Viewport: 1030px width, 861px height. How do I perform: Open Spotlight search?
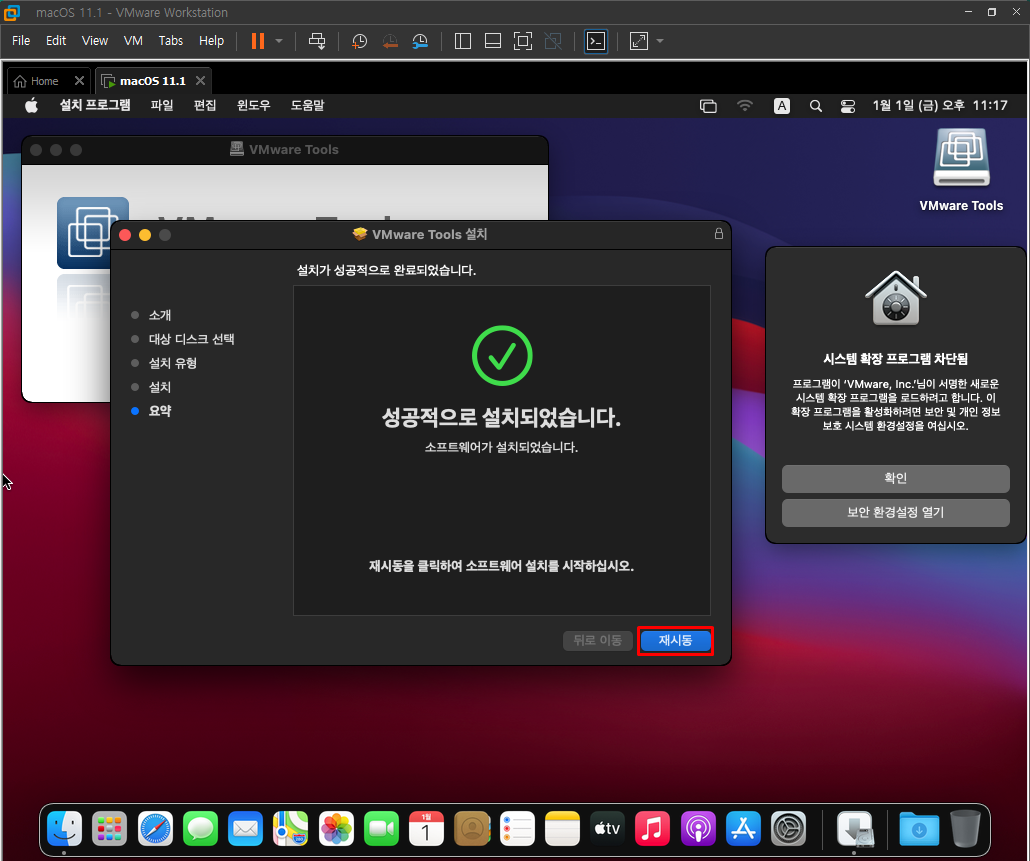(x=816, y=106)
